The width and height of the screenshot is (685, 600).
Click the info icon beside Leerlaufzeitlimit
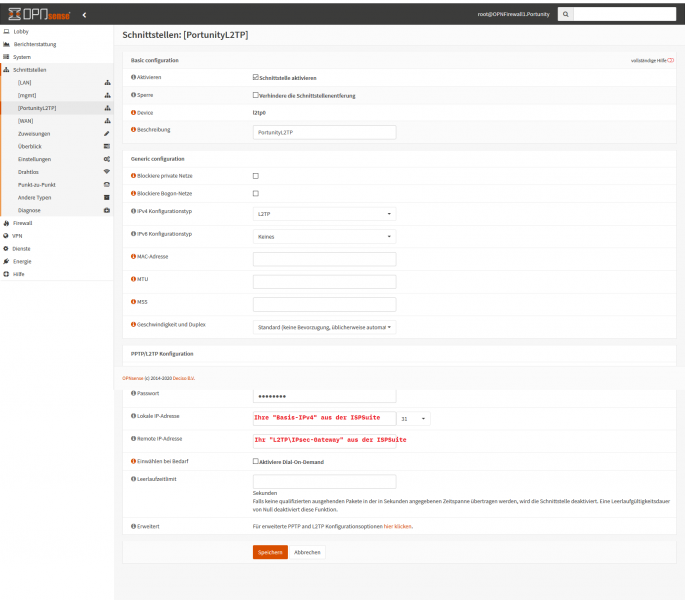(x=134, y=481)
